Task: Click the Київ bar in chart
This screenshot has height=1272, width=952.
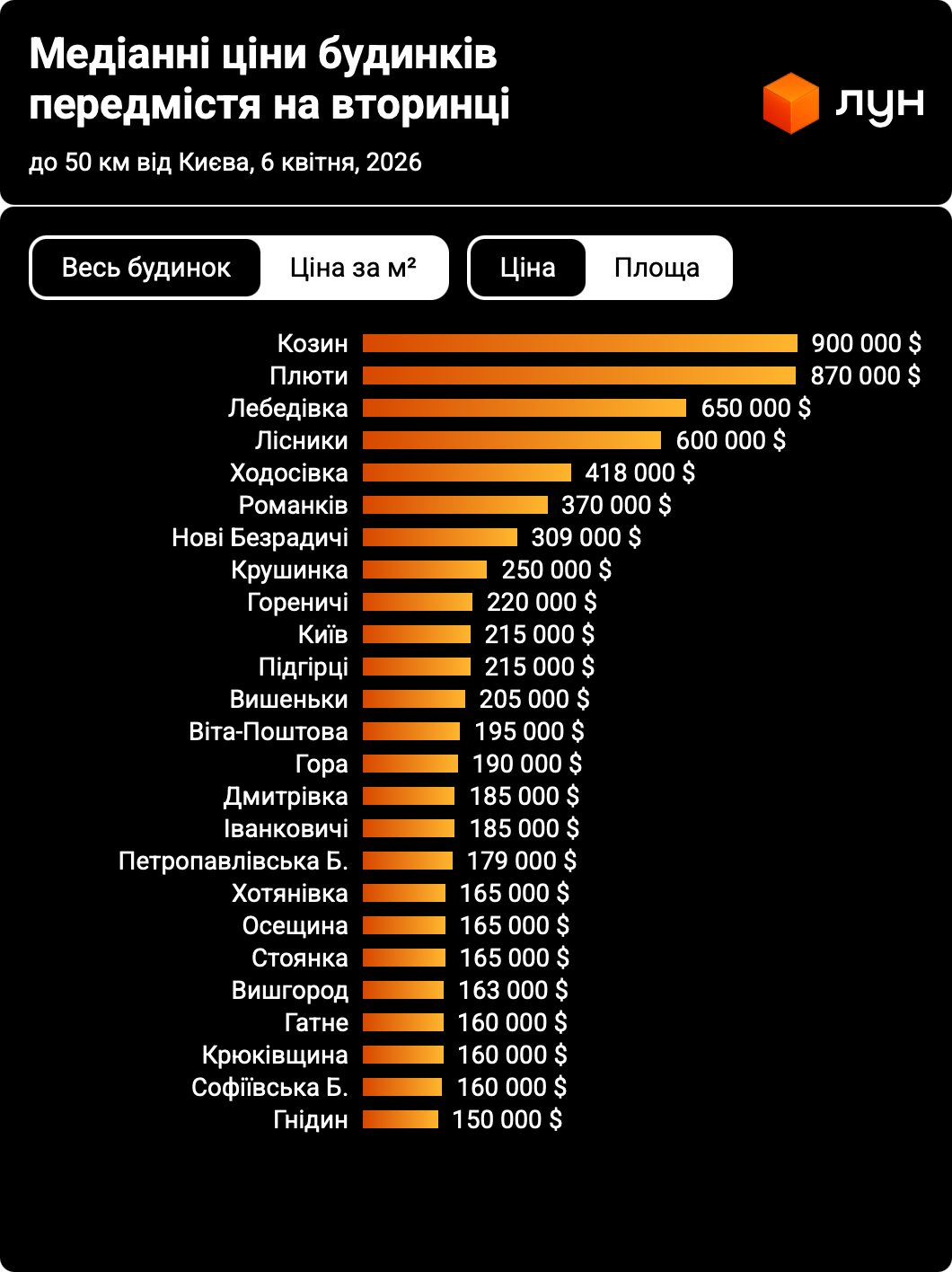Action: [416, 634]
